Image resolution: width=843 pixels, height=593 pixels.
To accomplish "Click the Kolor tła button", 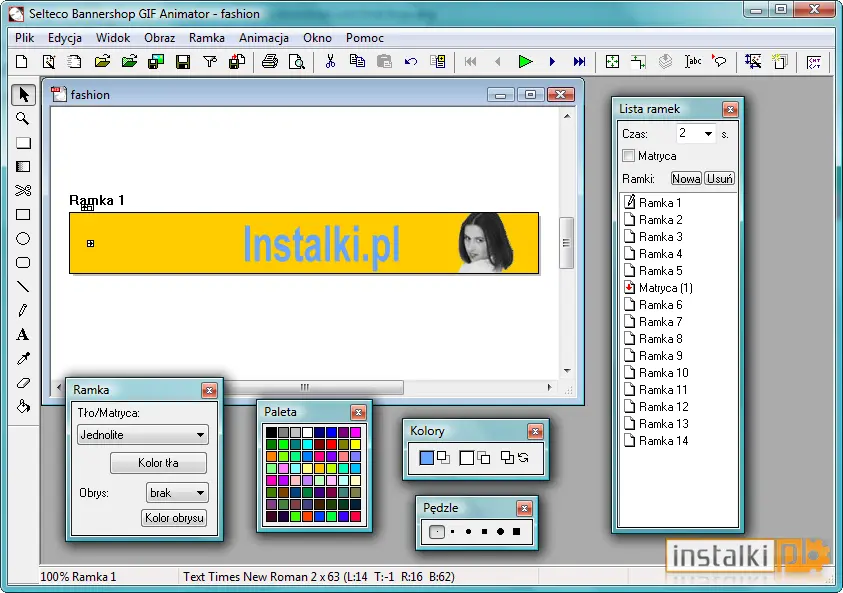I will pos(158,463).
